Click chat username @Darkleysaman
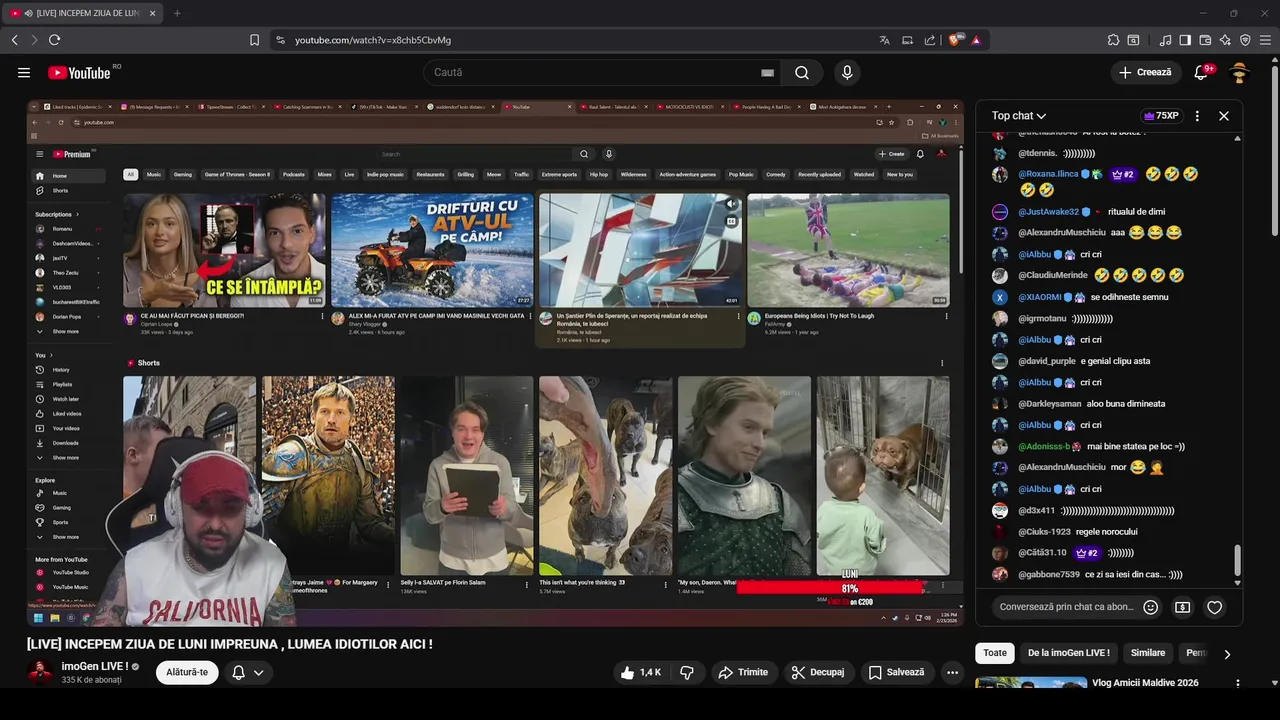The height and width of the screenshot is (720, 1280). 1050,404
